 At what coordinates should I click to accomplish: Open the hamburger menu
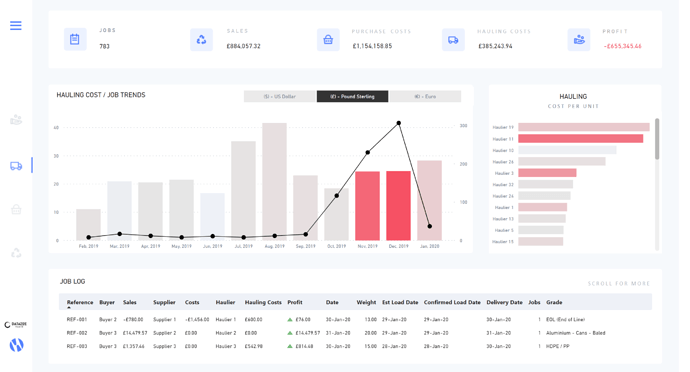point(16,26)
